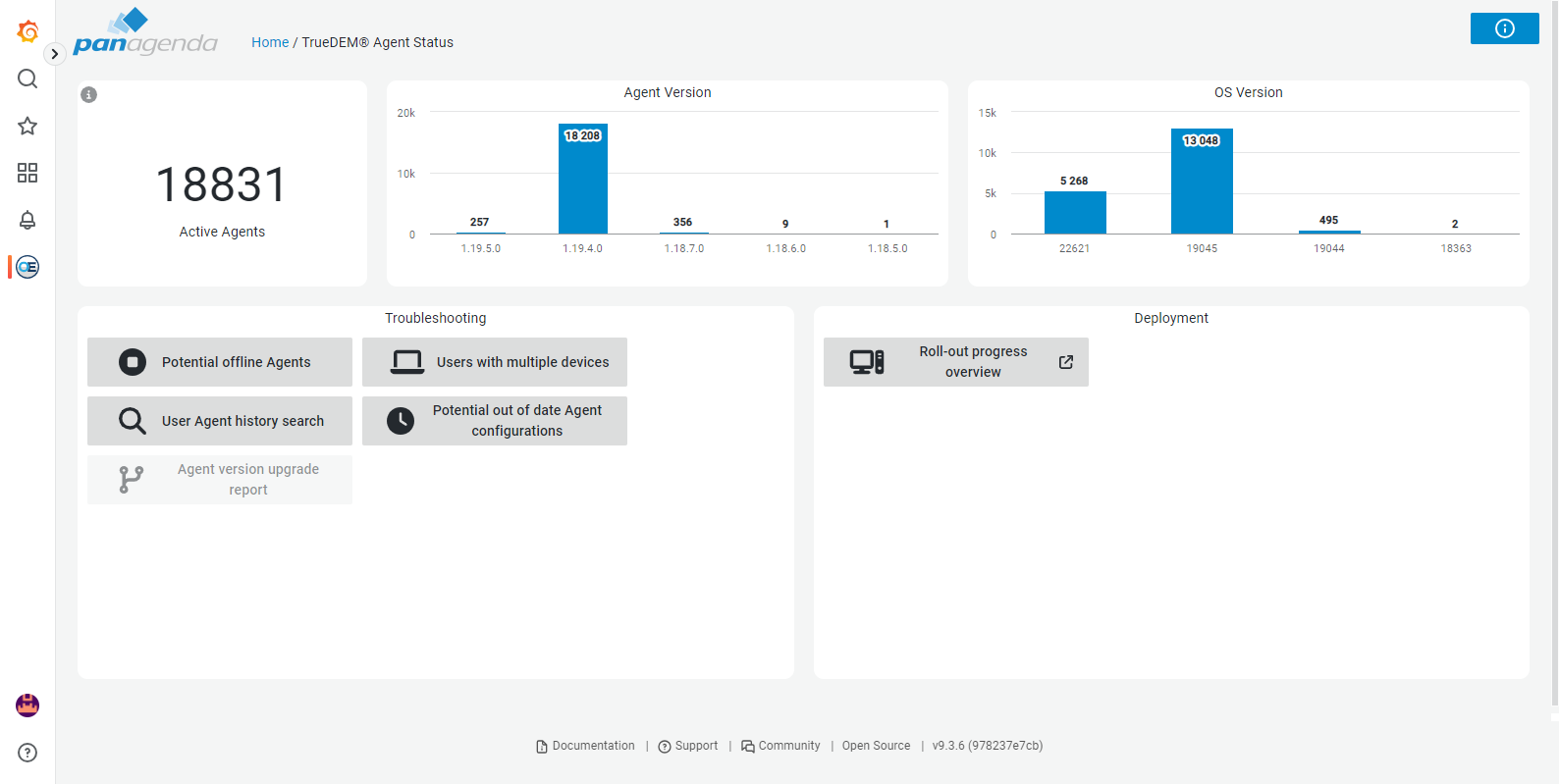Click the info icon on Active Agents panel
The image size is (1559, 784).
click(89, 95)
